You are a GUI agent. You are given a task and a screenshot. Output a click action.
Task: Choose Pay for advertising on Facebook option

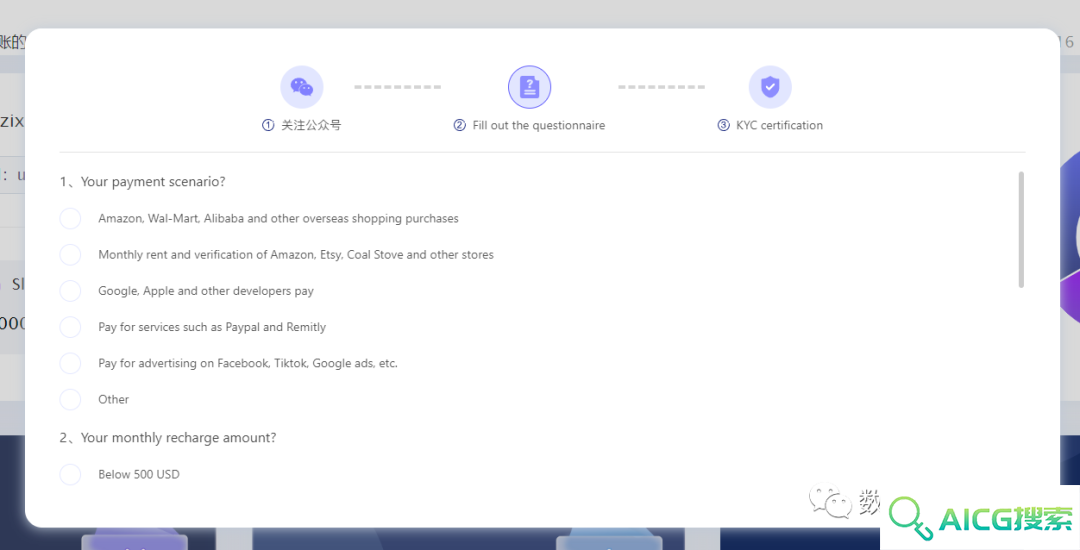[x=70, y=363]
